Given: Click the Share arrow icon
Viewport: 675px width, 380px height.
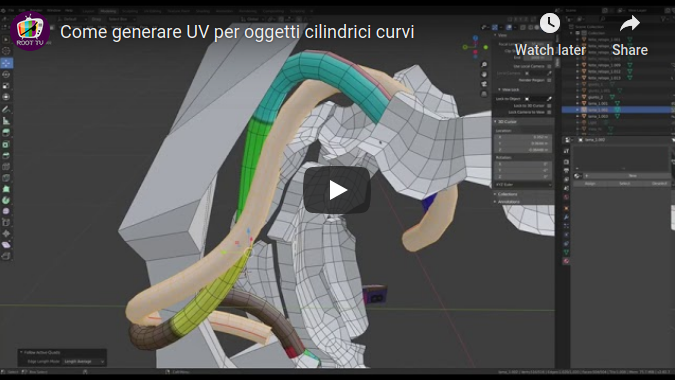Looking at the screenshot, I should point(630,24).
